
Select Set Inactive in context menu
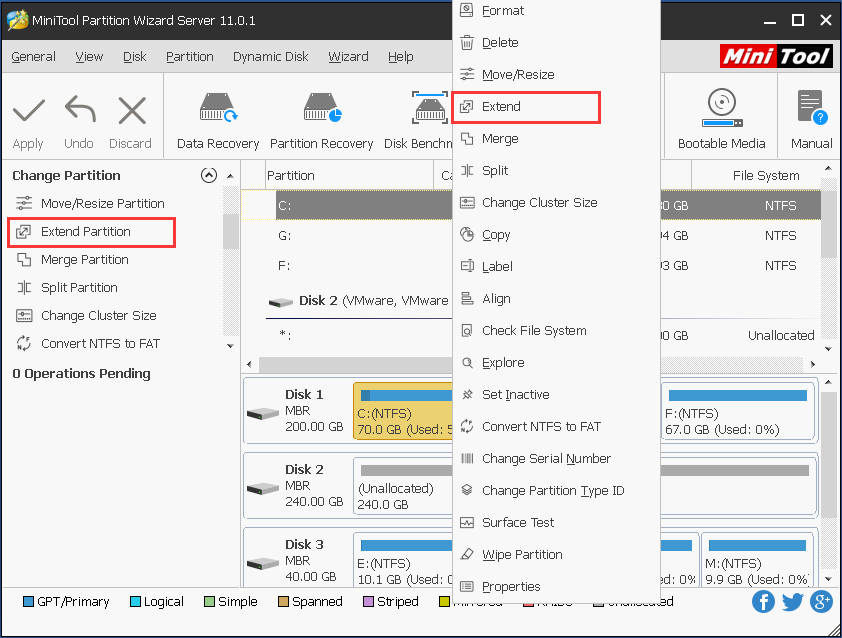click(x=556, y=395)
